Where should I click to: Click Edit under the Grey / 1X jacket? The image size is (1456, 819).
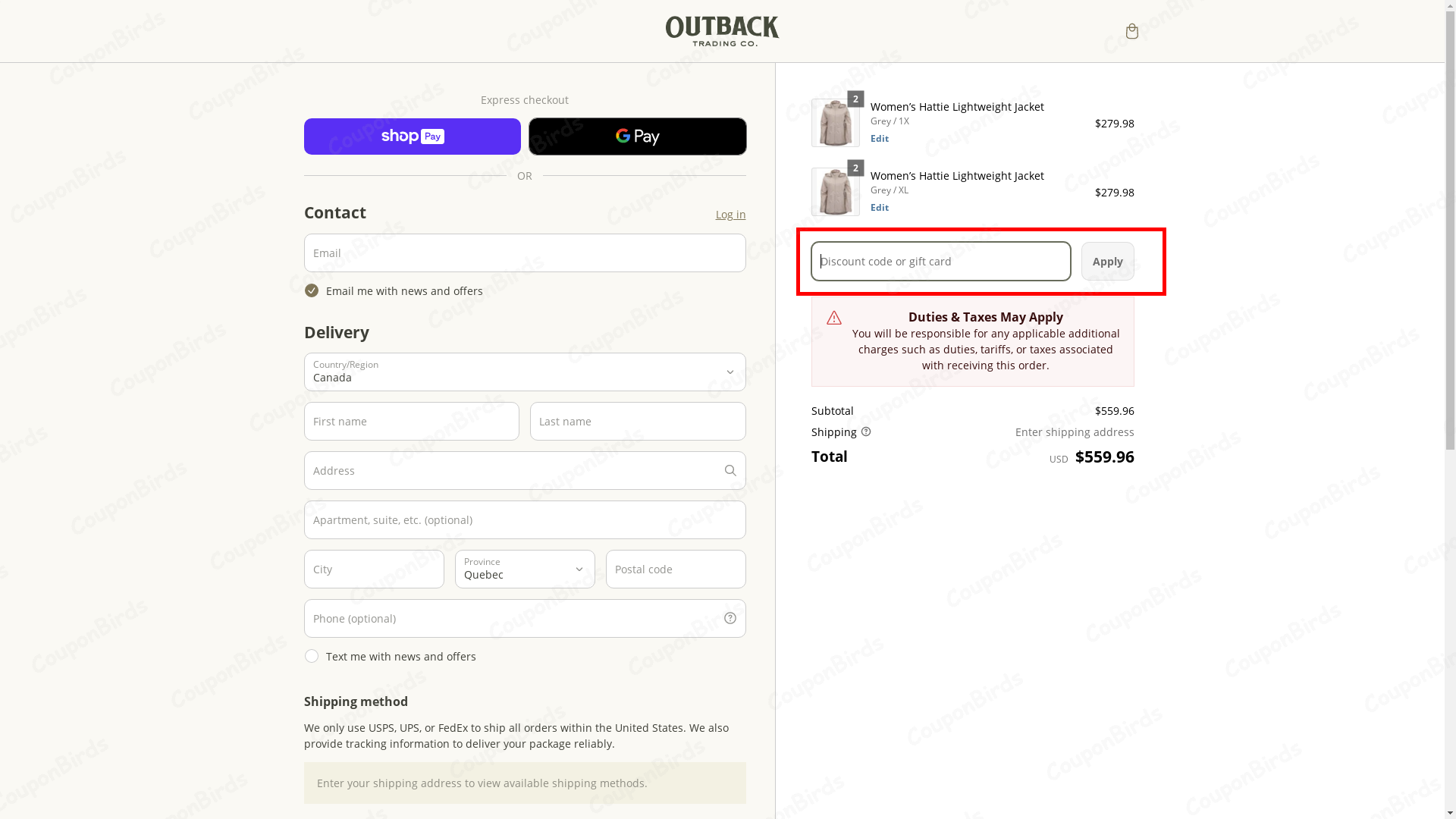click(x=879, y=138)
